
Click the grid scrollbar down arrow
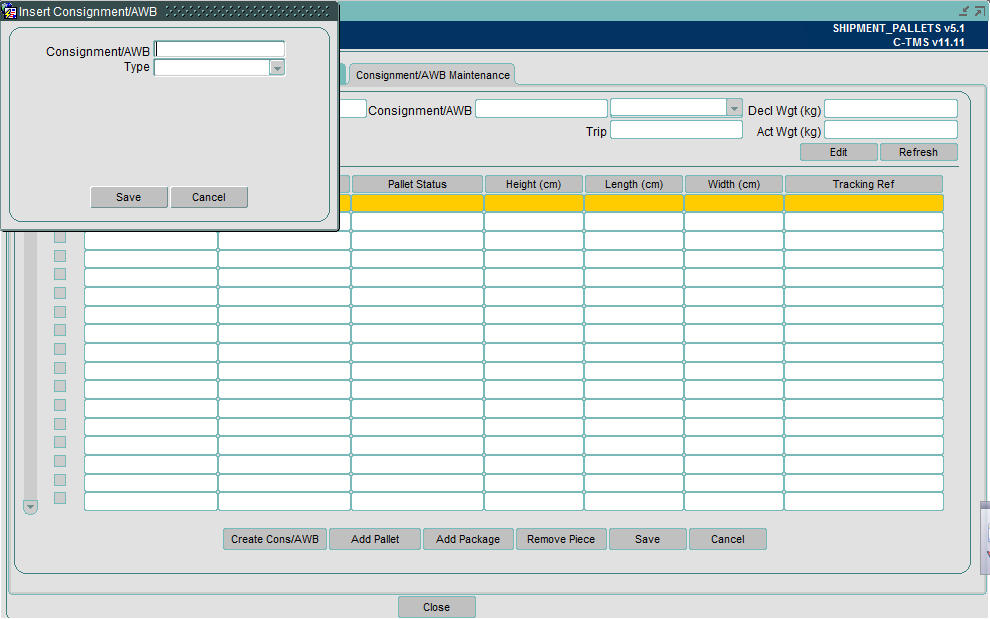(30, 507)
